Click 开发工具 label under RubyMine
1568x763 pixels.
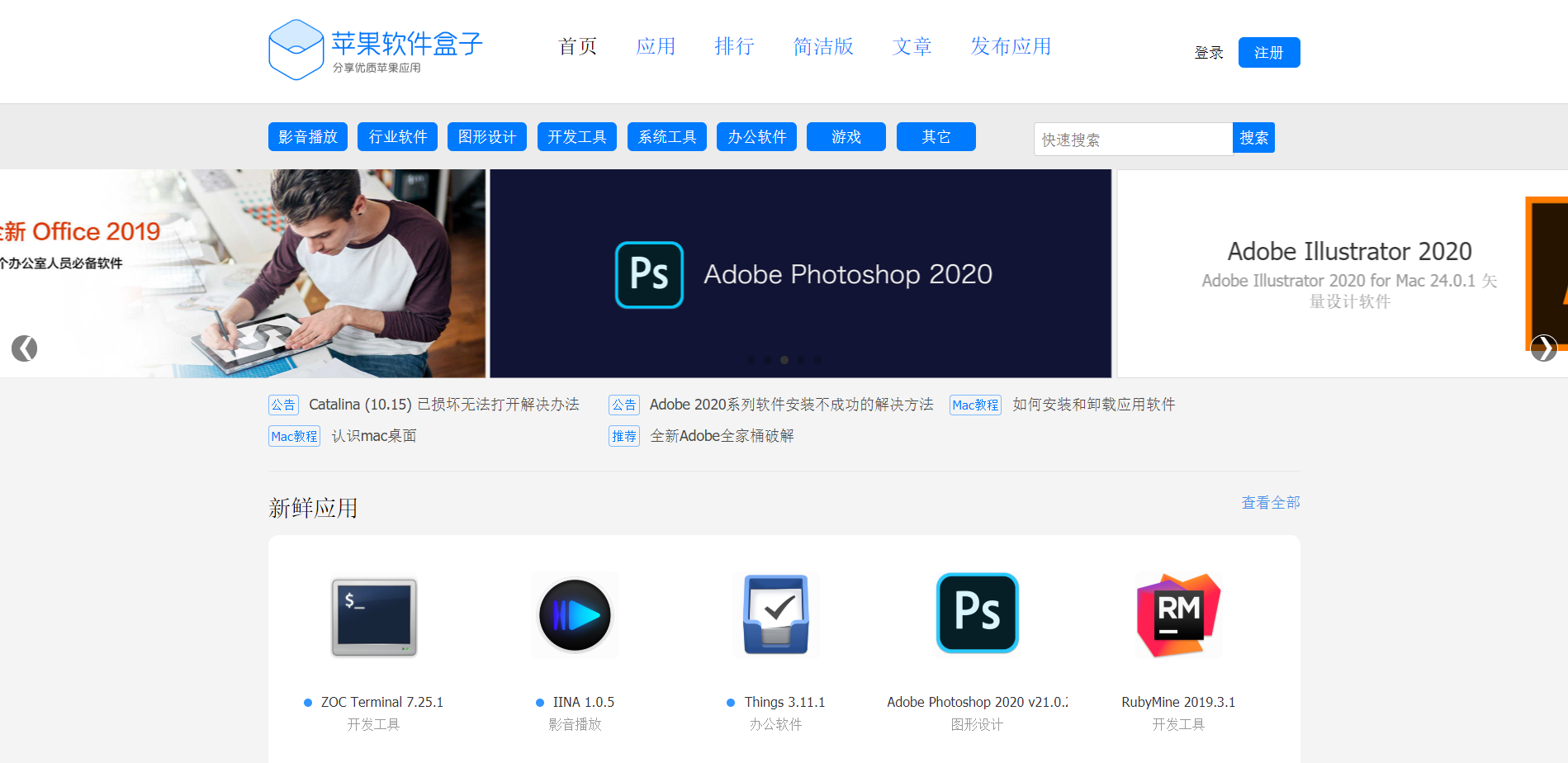click(x=1178, y=724)
